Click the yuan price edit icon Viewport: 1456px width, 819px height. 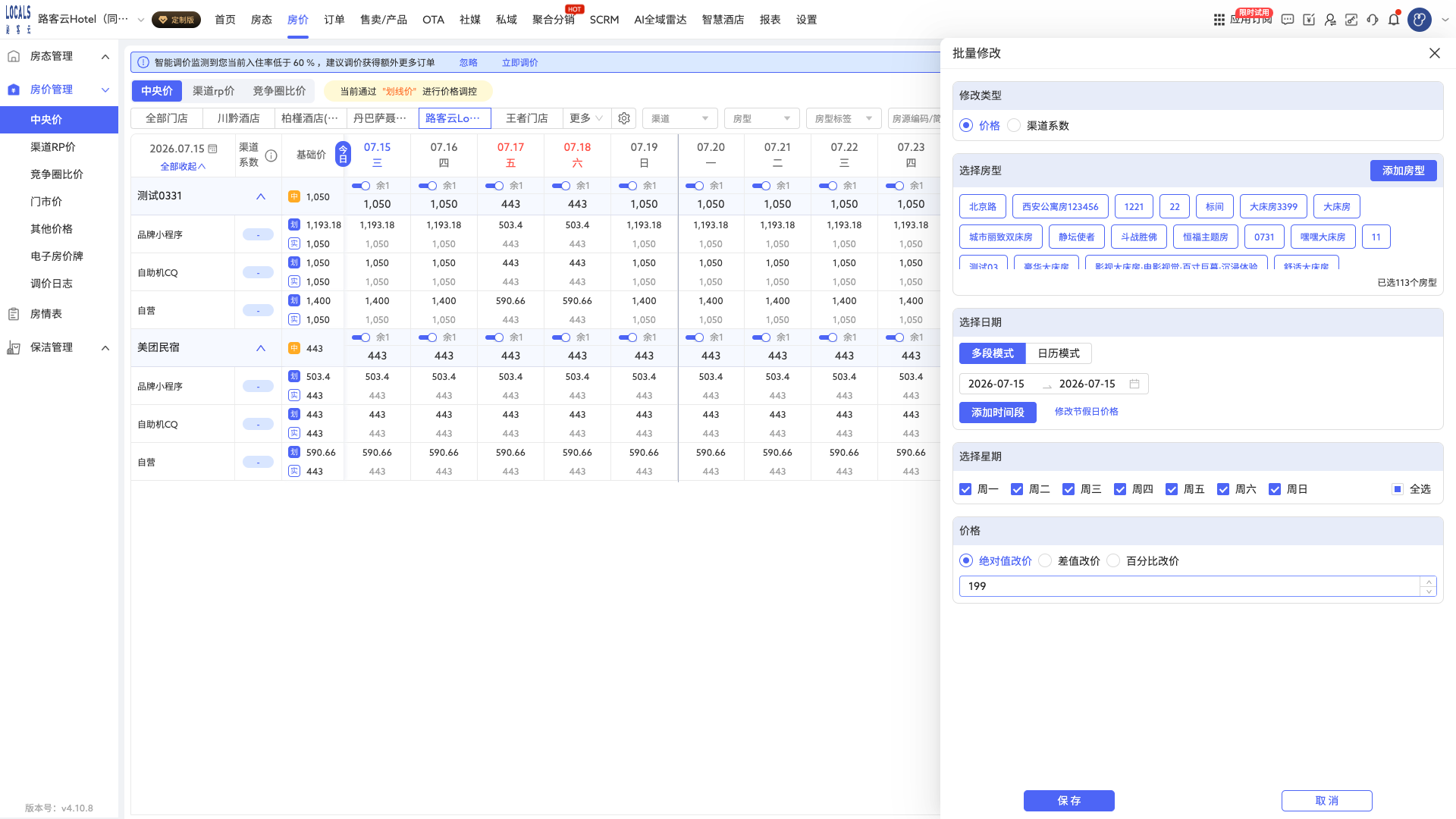(1308, 20)
